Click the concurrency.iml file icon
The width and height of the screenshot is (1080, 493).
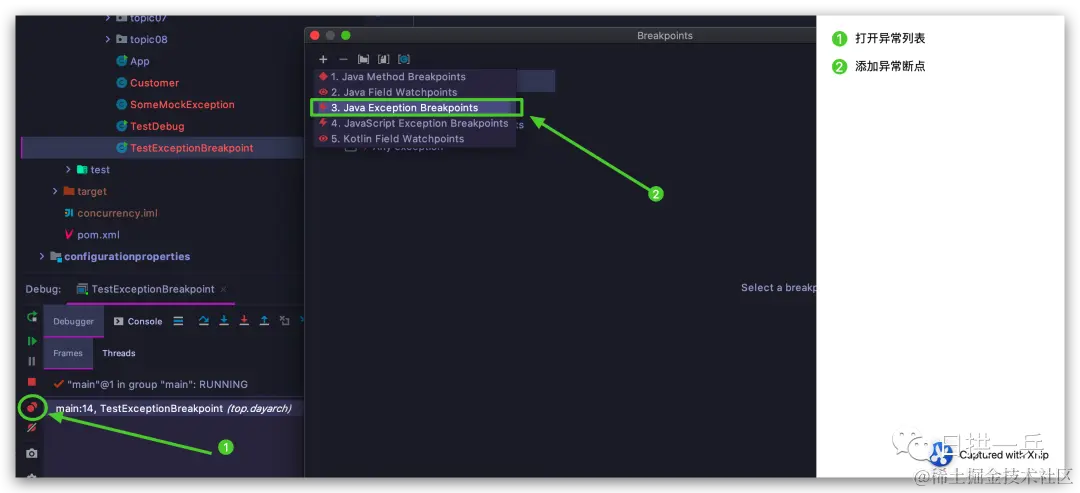point(69,213)
